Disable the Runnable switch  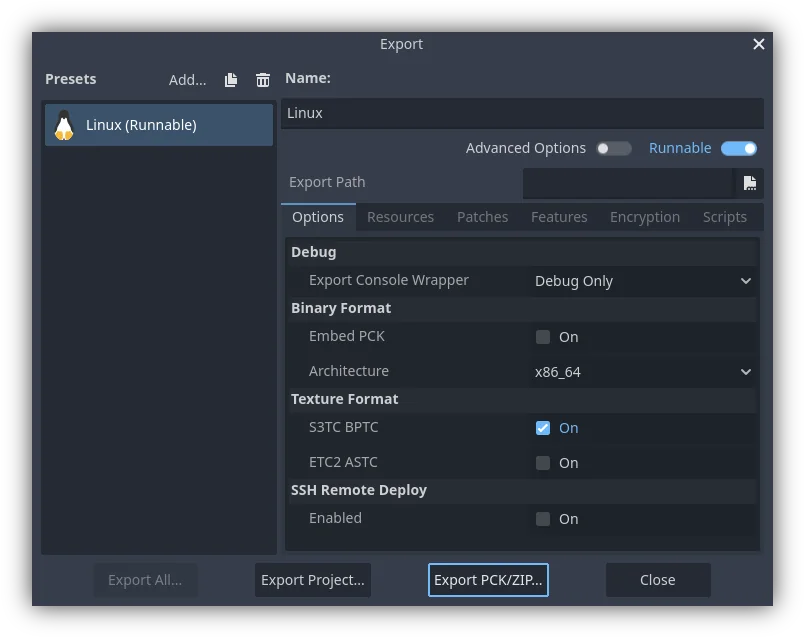pos(738,148)
